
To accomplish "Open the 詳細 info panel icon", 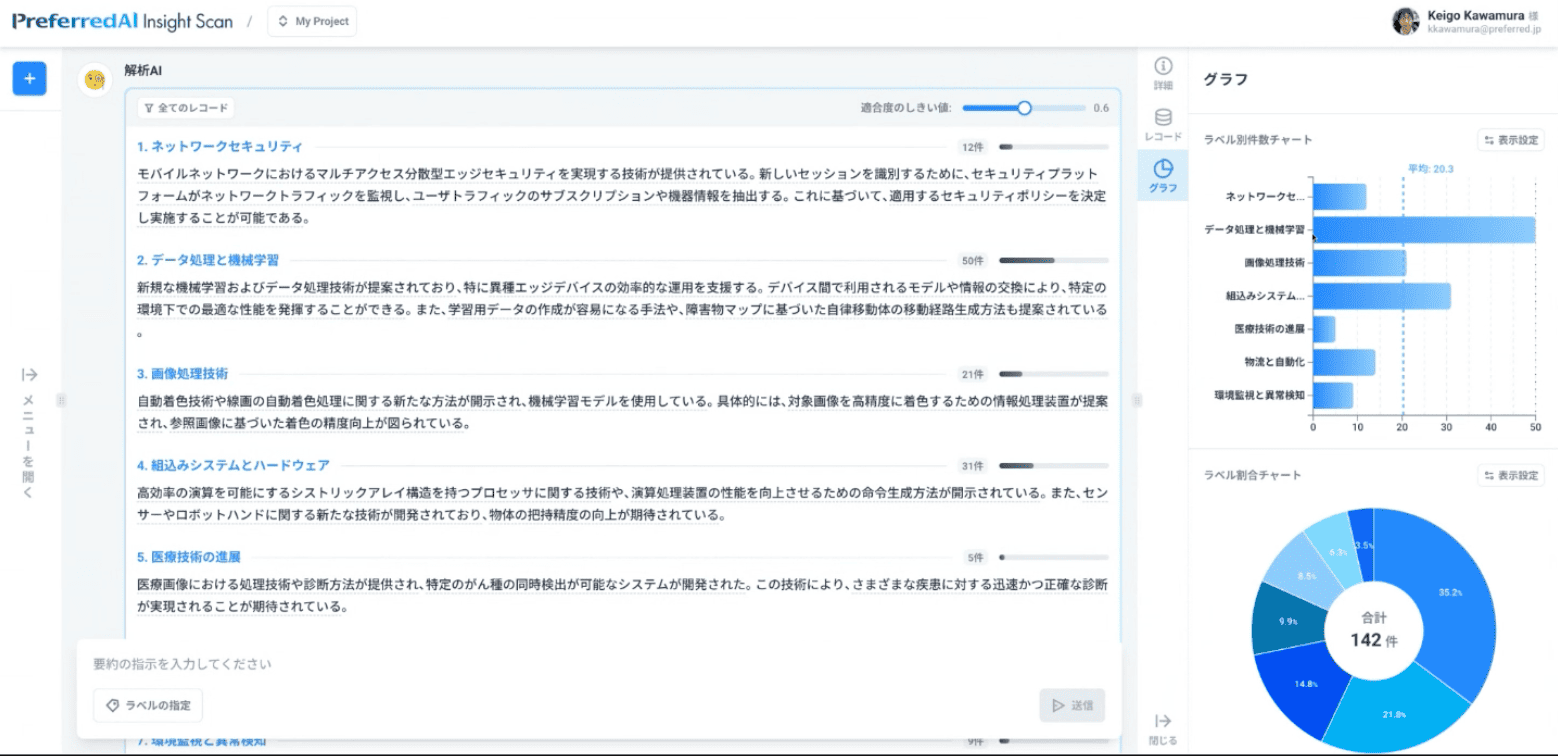I will 1162,74.
